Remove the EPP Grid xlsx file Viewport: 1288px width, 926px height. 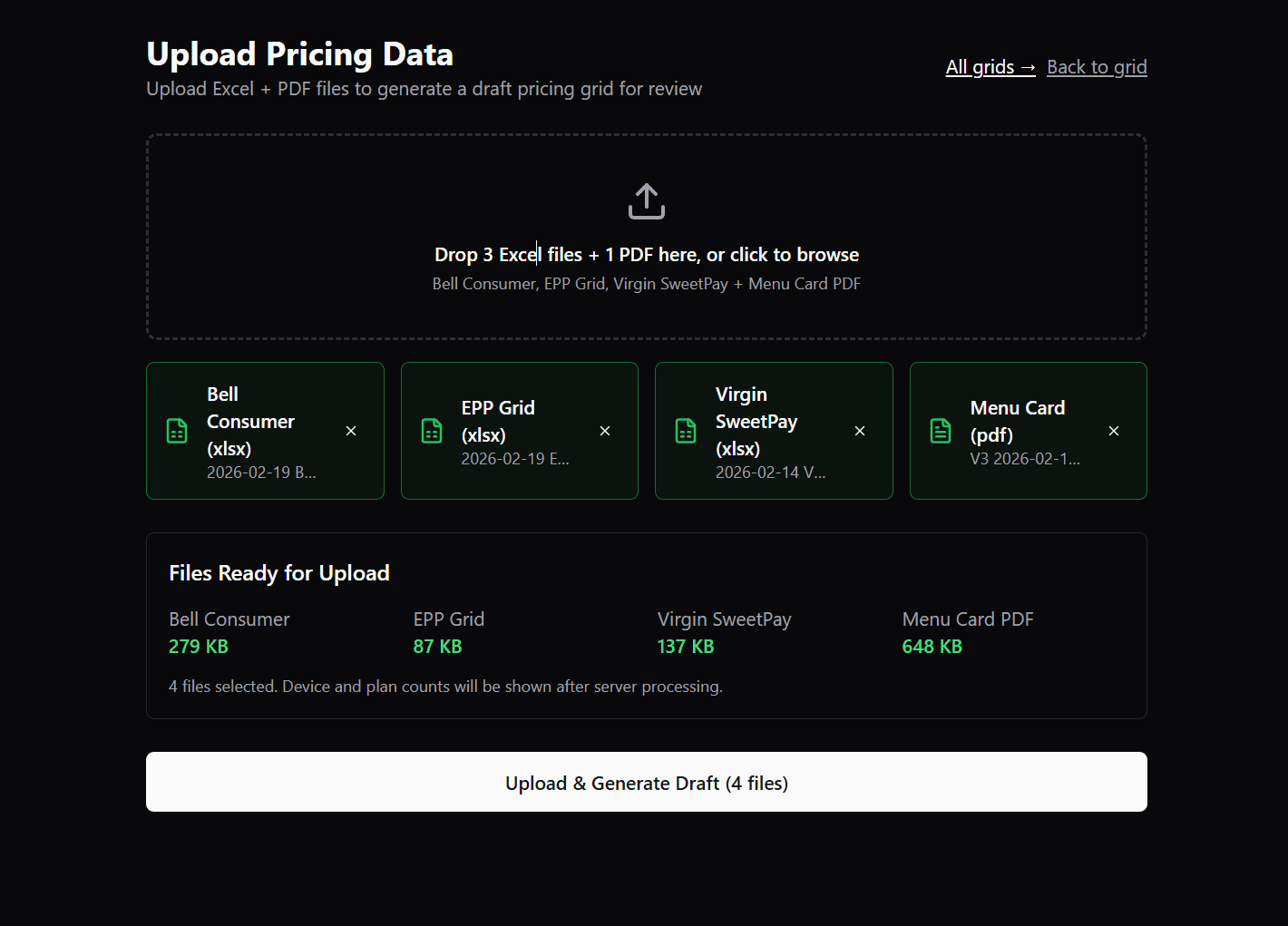pyautogui.click(x=605, y=431)
